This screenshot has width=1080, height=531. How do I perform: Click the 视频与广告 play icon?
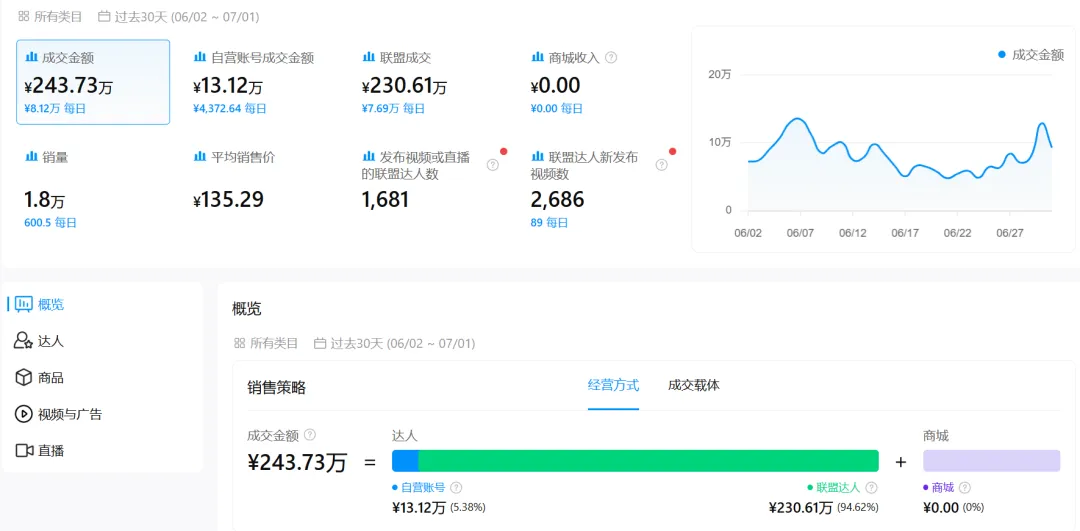tap(24, 414)
